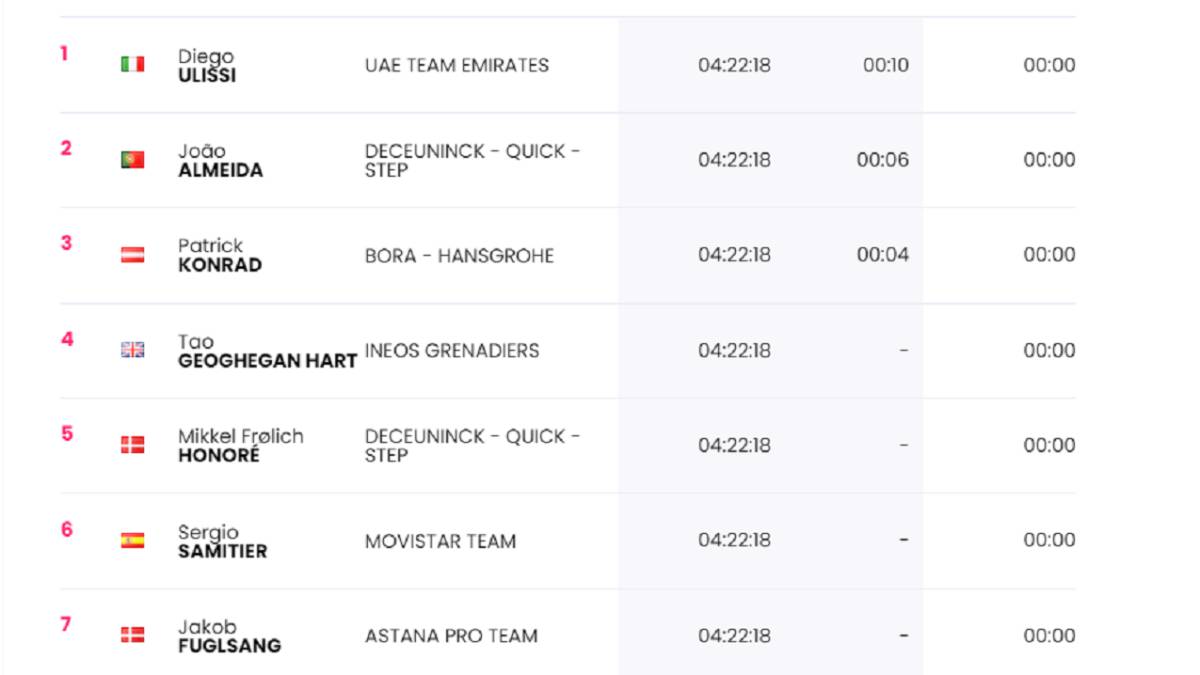Image resolution: width=1200 pixels, height=675 pixels.
Task: Click the Danish flag icon beside Mikkel Frølich Honoré
Action: coord(132,445)
